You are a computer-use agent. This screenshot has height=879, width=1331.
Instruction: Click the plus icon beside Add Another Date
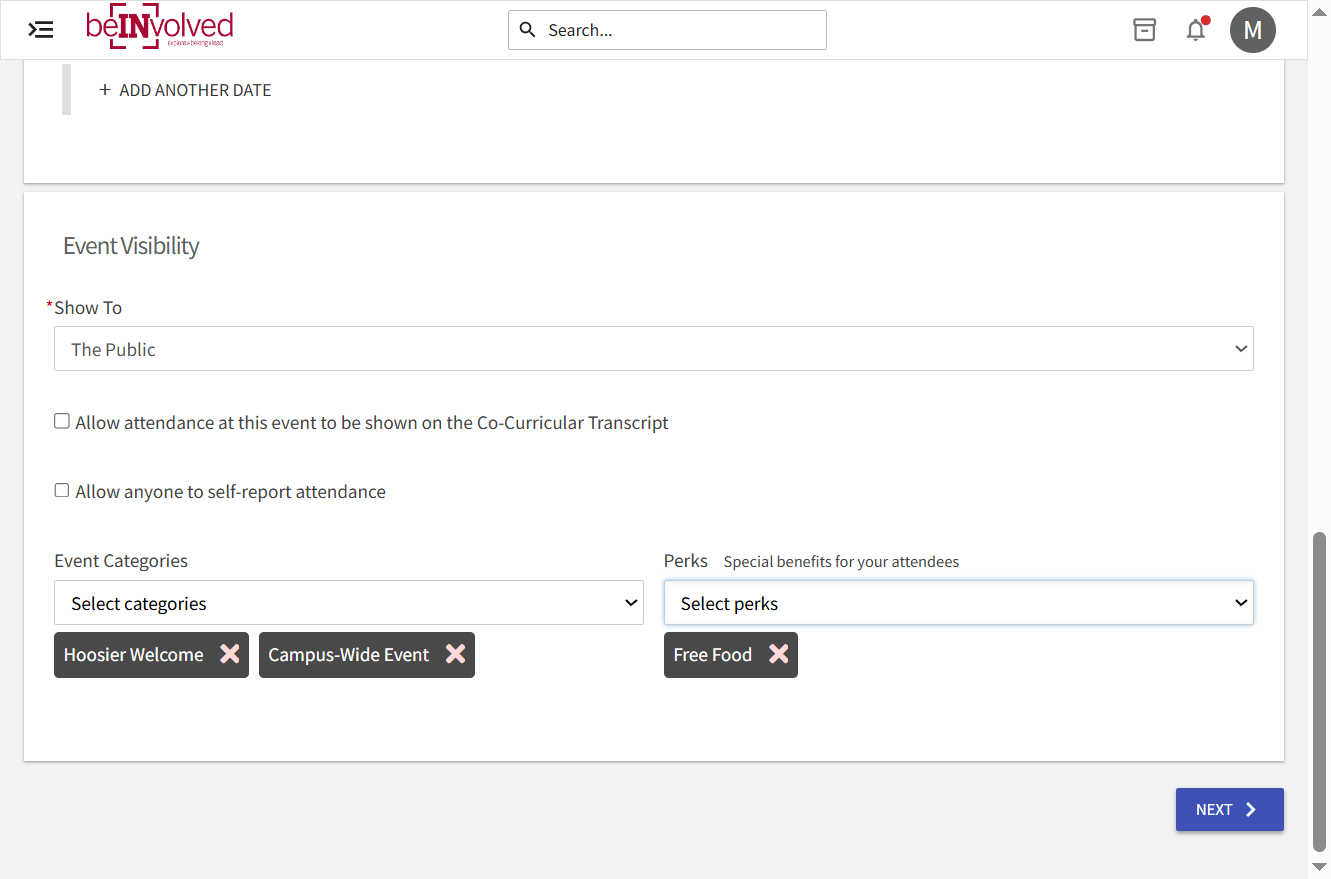point(105,90)
